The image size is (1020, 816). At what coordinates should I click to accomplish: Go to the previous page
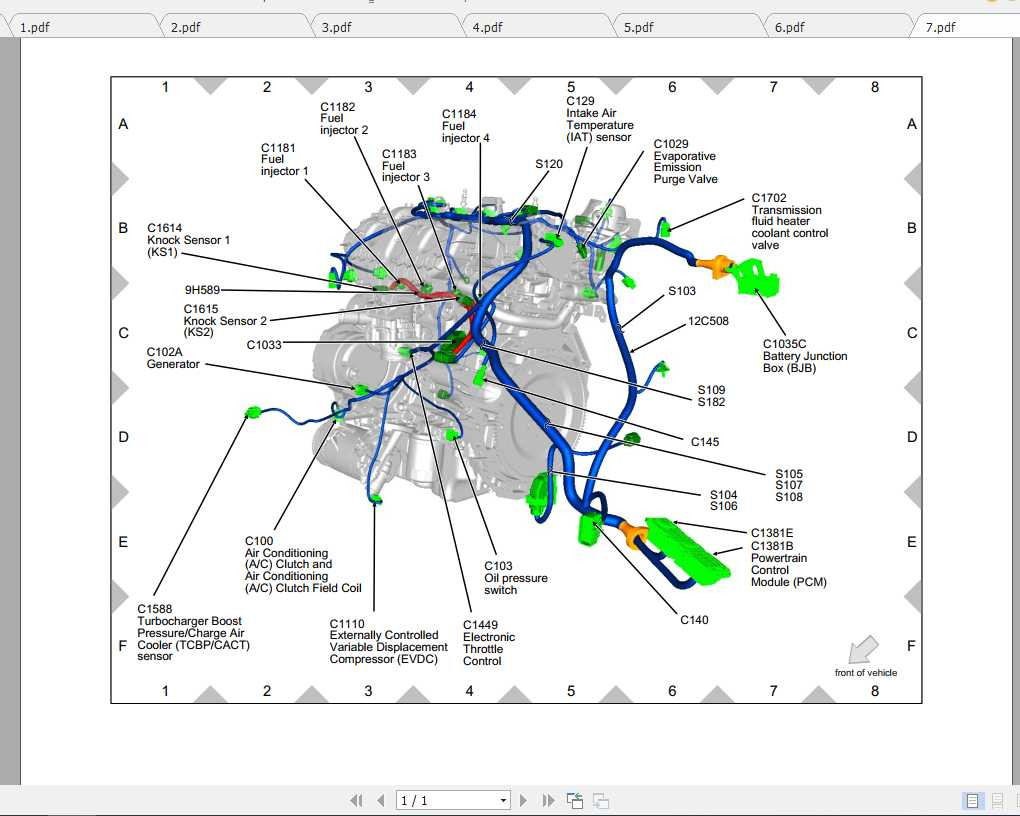381,800
